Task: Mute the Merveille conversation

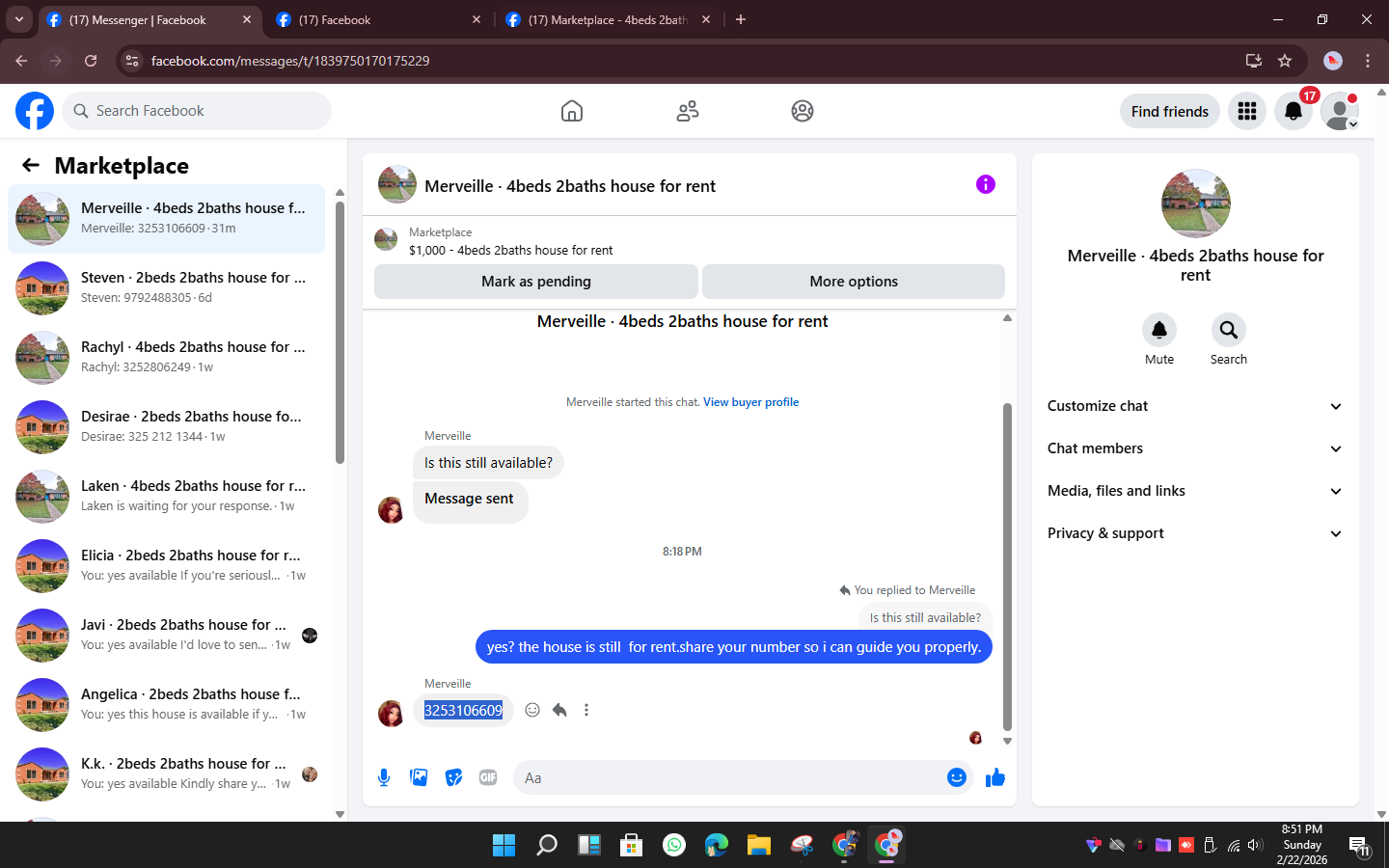Action: pyautogui.click(x=1159, y=330)
